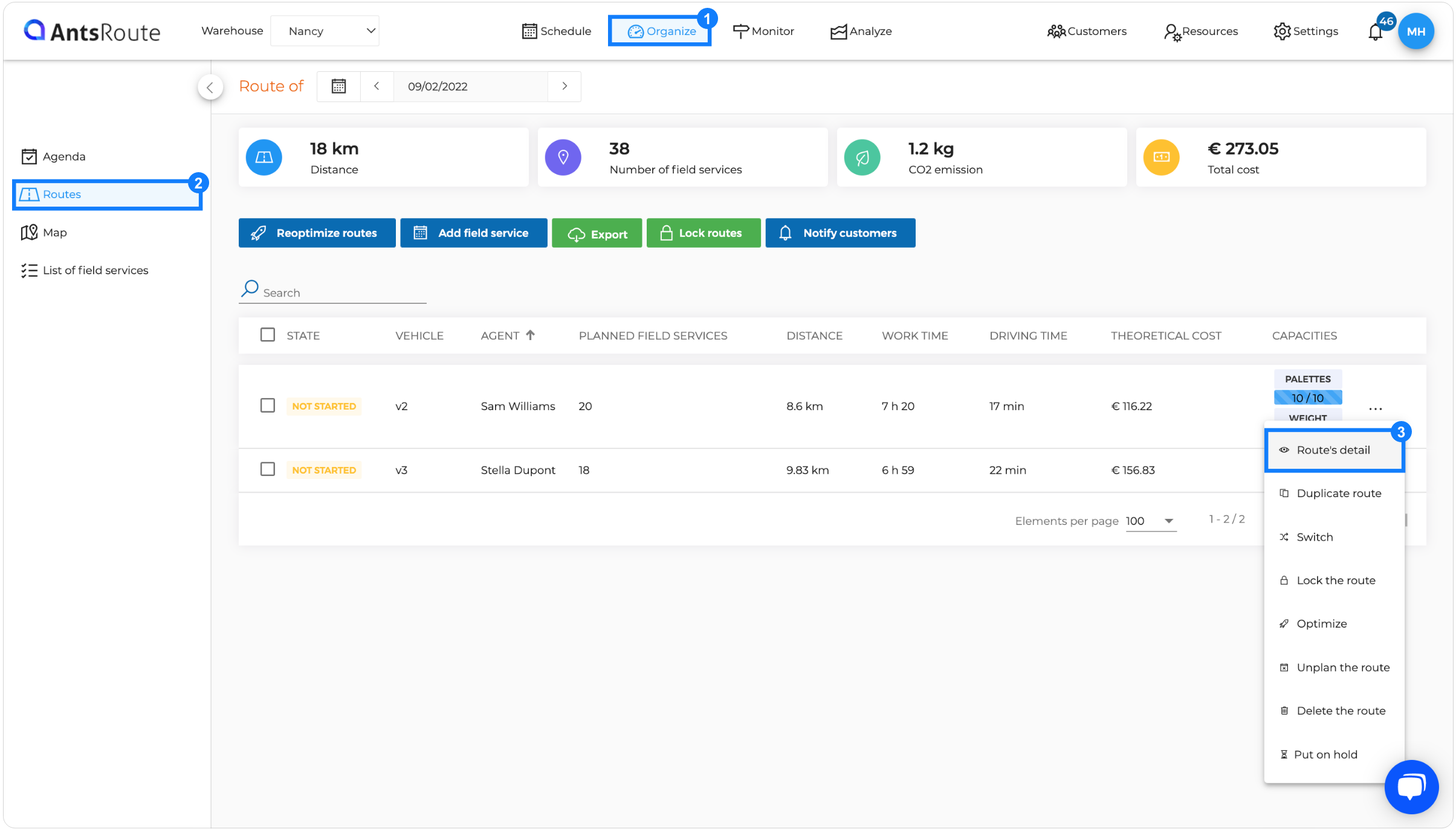Collapse the left sidebar with round arrow
This screenshot has width=1456, height=830.
click(x=210, y=88)
